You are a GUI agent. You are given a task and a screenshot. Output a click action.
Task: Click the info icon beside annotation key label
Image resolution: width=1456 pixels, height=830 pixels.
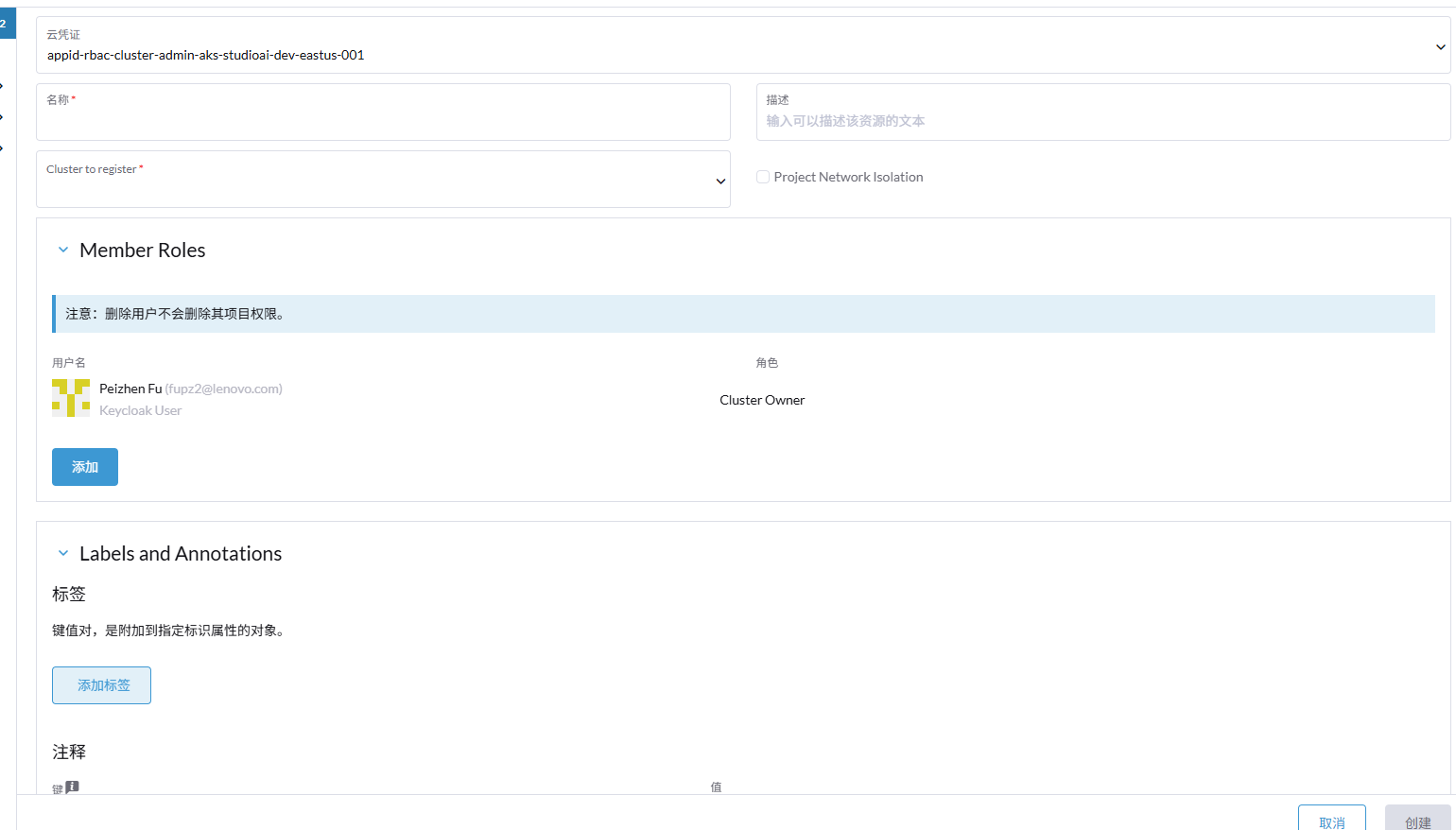(73, 787)
